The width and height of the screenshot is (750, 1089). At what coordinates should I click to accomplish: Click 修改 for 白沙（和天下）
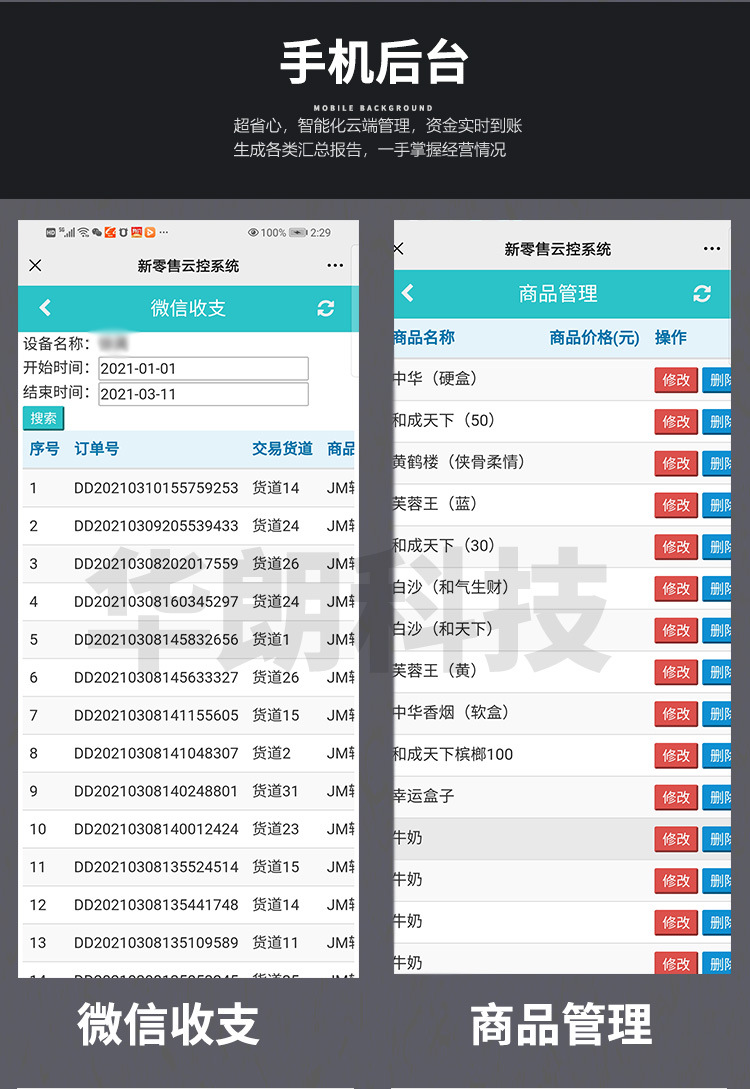pos(676,630)
